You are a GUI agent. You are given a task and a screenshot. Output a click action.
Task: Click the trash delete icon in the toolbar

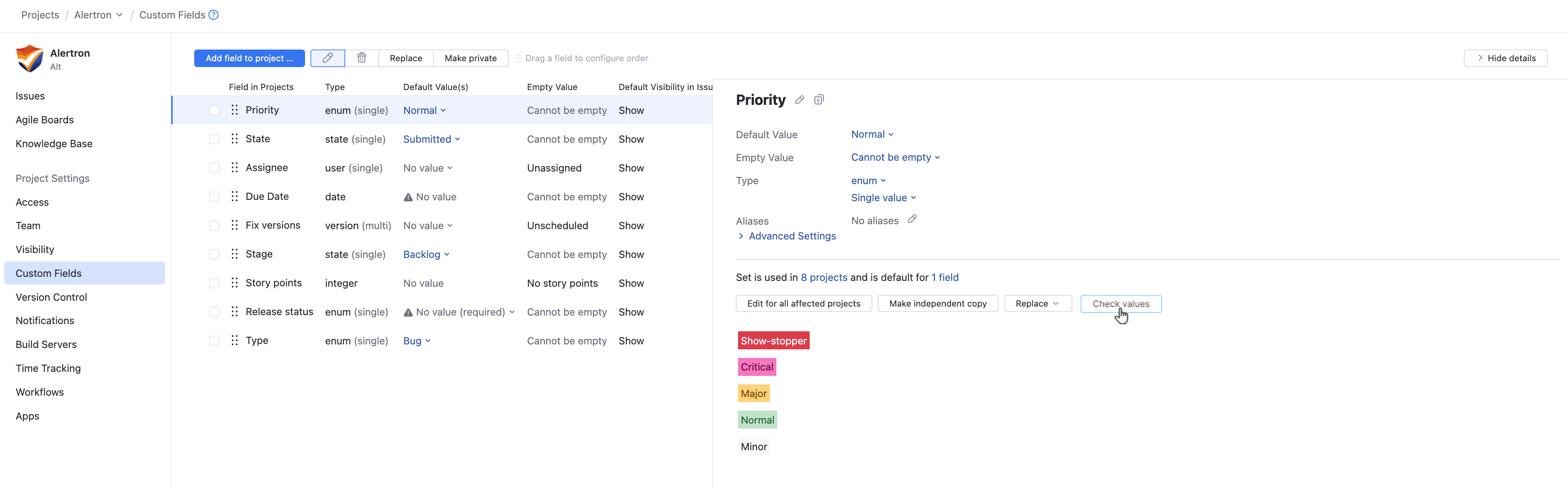pyautogui.click(x=362, y=58)
